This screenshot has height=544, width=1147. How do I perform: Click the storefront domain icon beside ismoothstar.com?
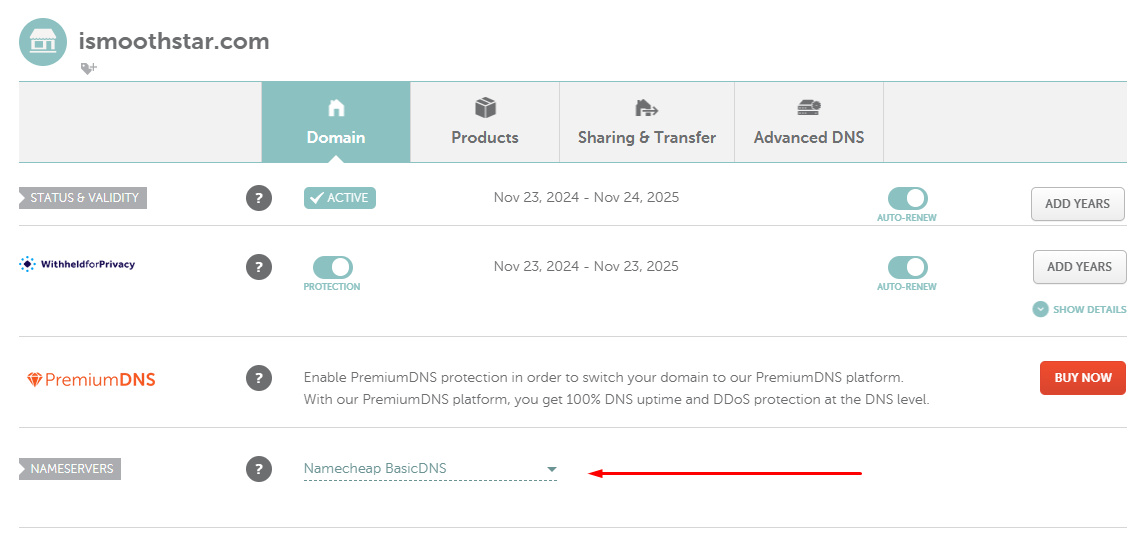[x=43, y=42]
